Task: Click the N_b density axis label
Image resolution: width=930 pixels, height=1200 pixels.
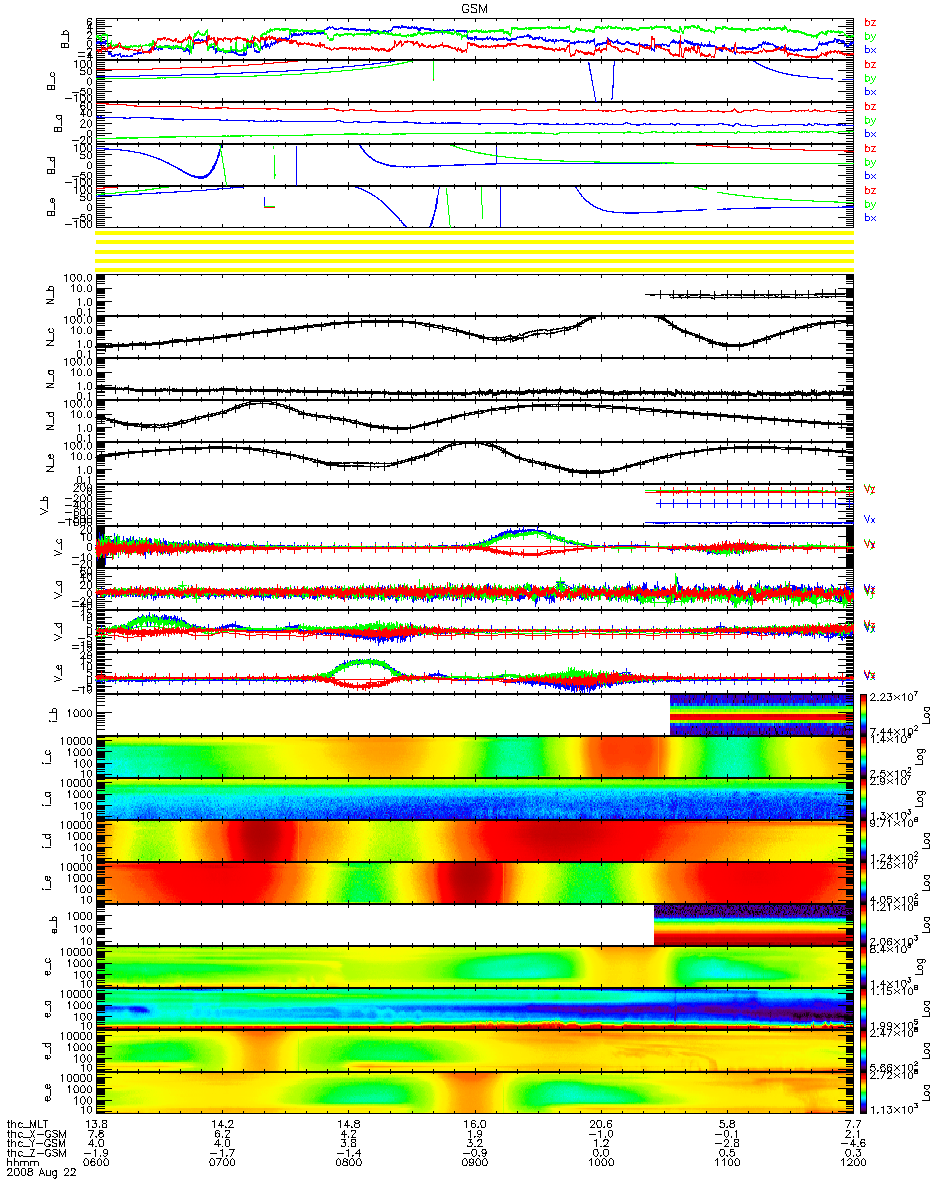Action: pos(50,295)
